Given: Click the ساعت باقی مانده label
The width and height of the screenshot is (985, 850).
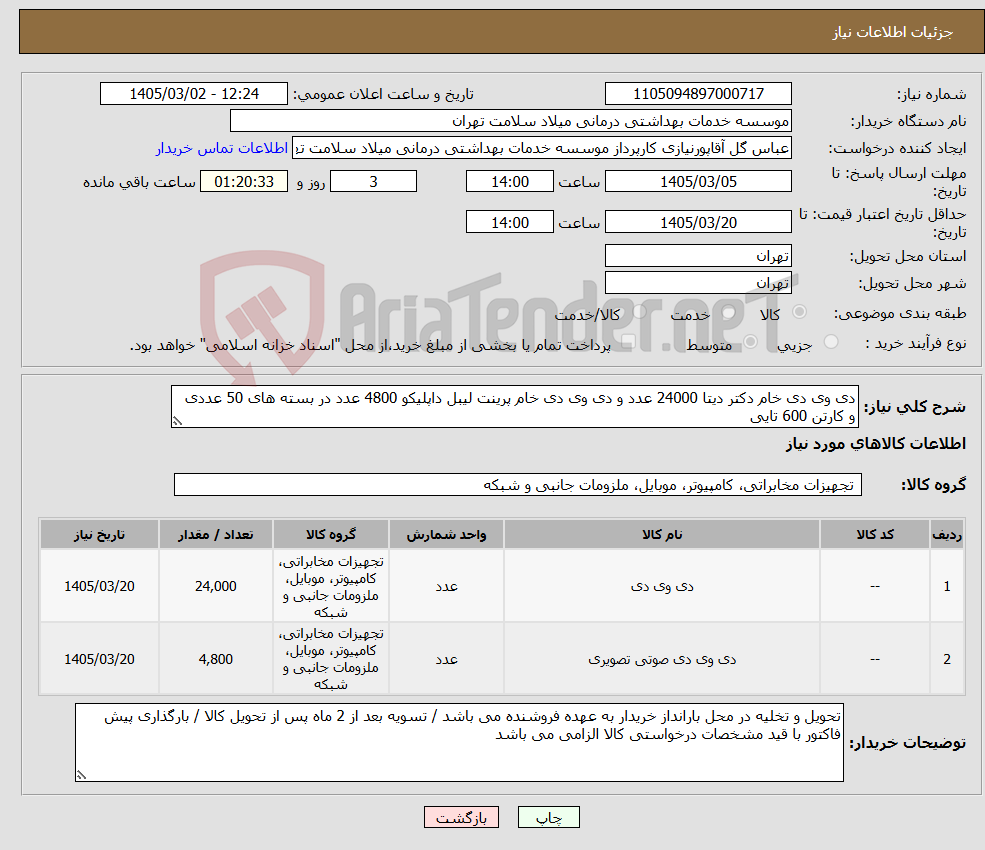Looking at the screenshot, I should tap(139, 182).
